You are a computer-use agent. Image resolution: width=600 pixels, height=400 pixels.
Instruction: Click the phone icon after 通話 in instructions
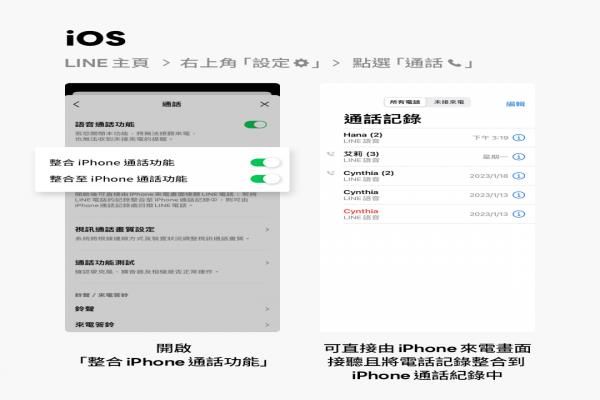[454, 63]
